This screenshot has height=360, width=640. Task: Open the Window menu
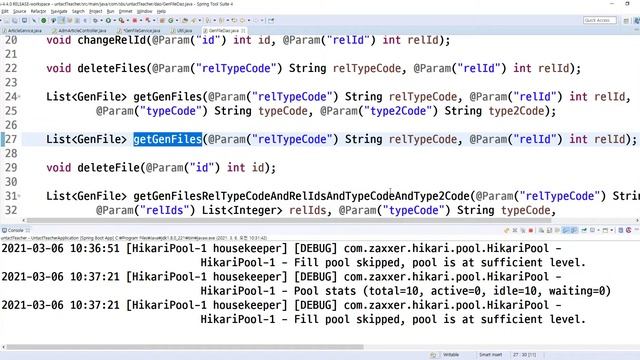click(144, 11)
